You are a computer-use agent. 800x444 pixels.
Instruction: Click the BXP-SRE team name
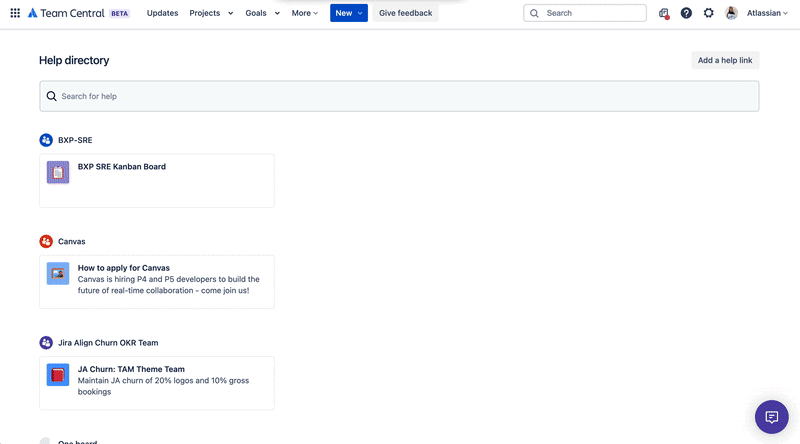click(75, 140)
